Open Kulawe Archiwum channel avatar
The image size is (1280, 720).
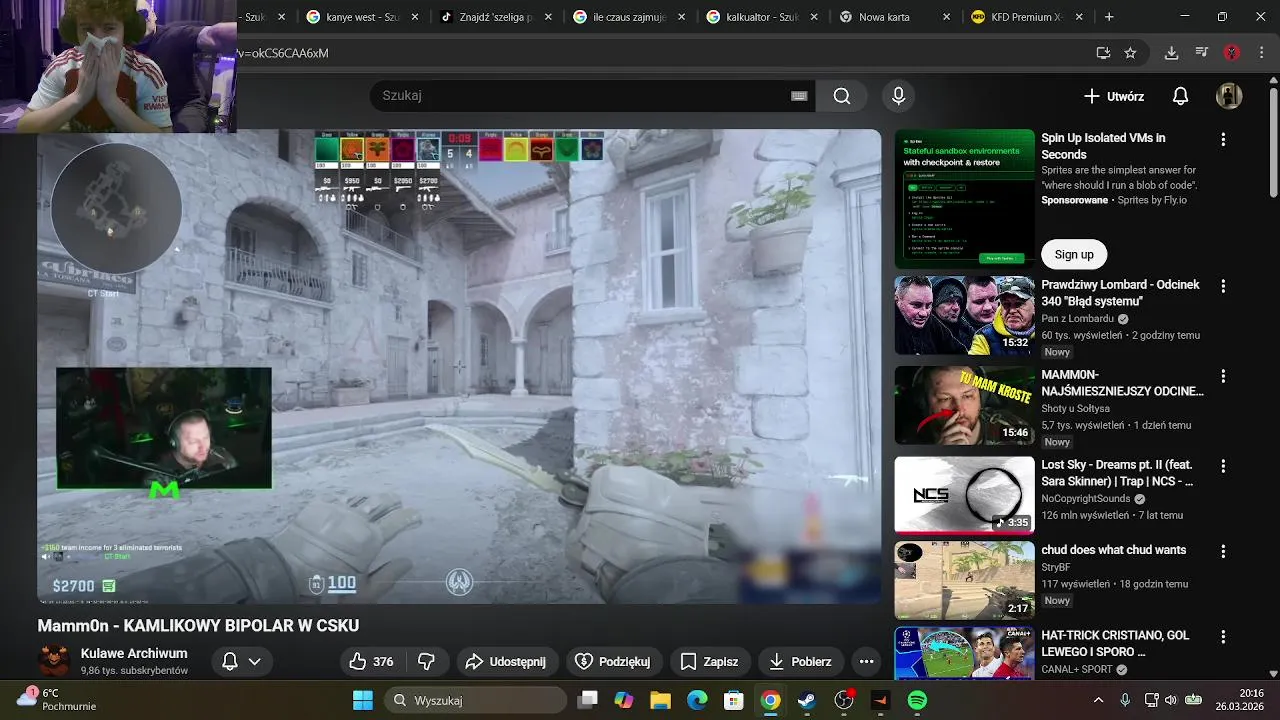tap(54, 661)
